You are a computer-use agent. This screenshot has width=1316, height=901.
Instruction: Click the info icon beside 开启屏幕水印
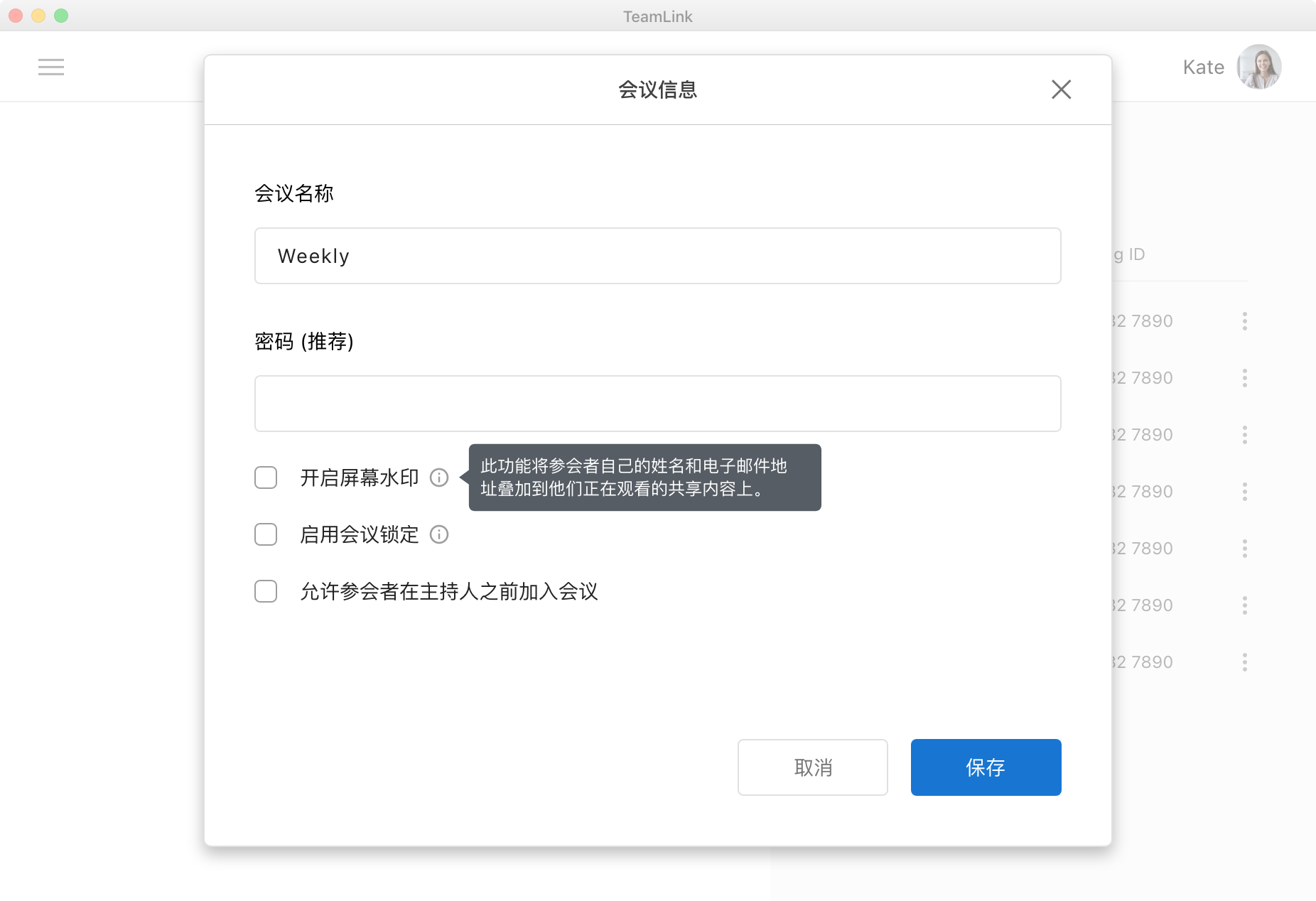coord(439,478)
